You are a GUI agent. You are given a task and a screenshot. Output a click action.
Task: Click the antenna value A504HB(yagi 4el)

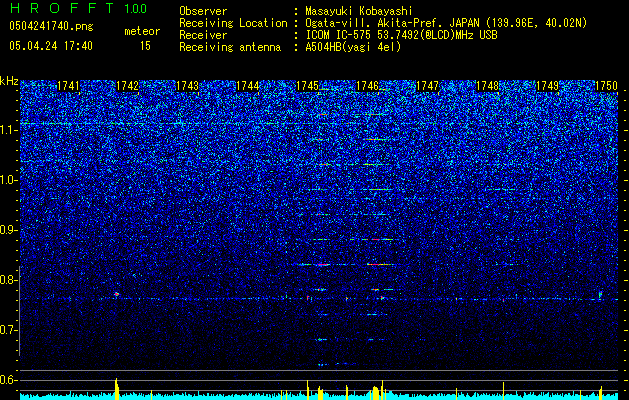coord(353,47)
